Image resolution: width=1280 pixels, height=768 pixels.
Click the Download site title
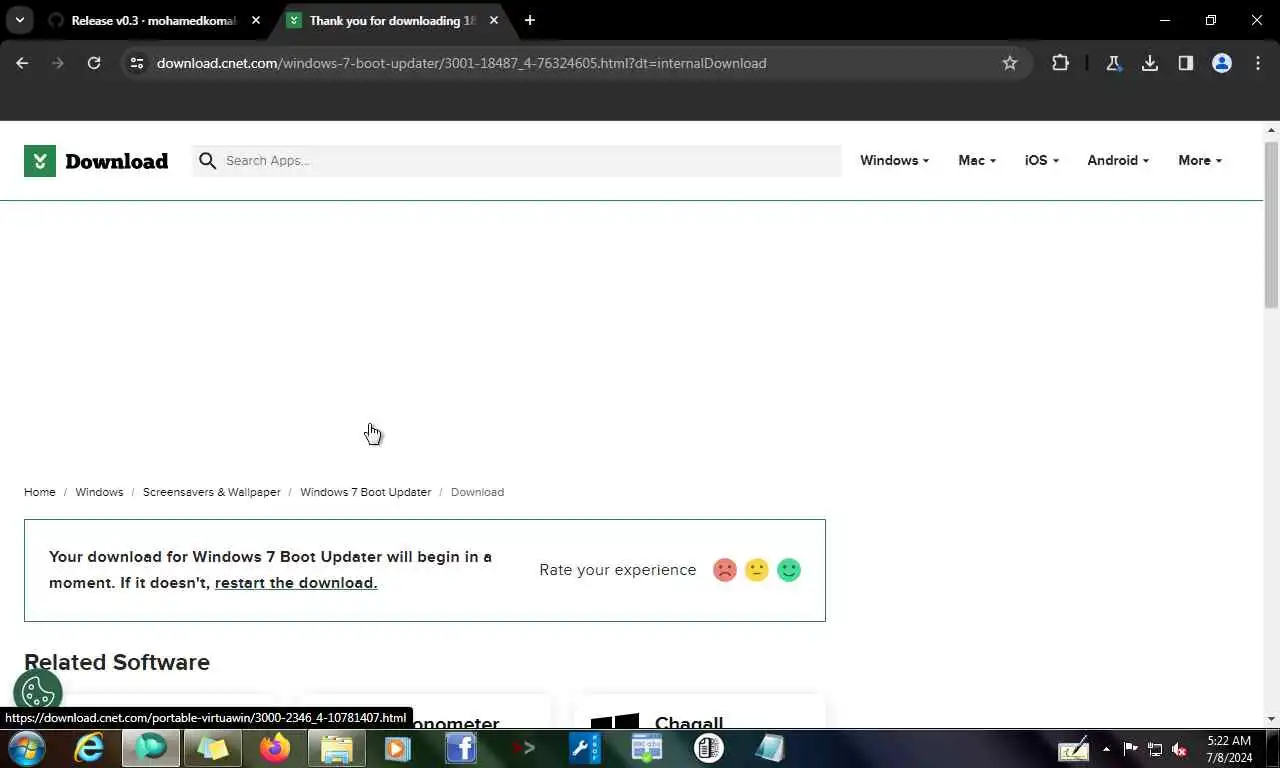click(116, 161)
